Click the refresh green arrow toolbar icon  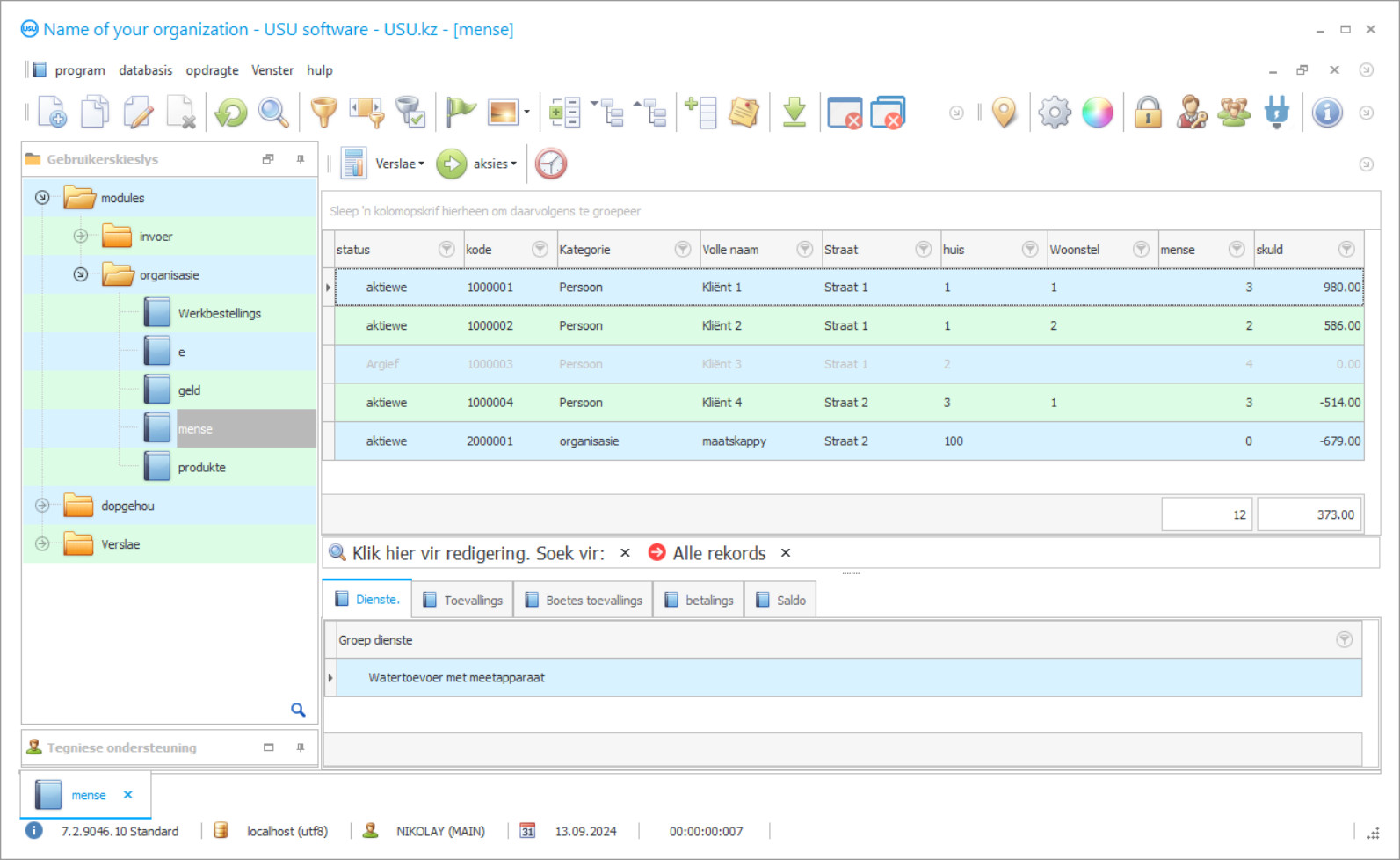coord(231,113)
